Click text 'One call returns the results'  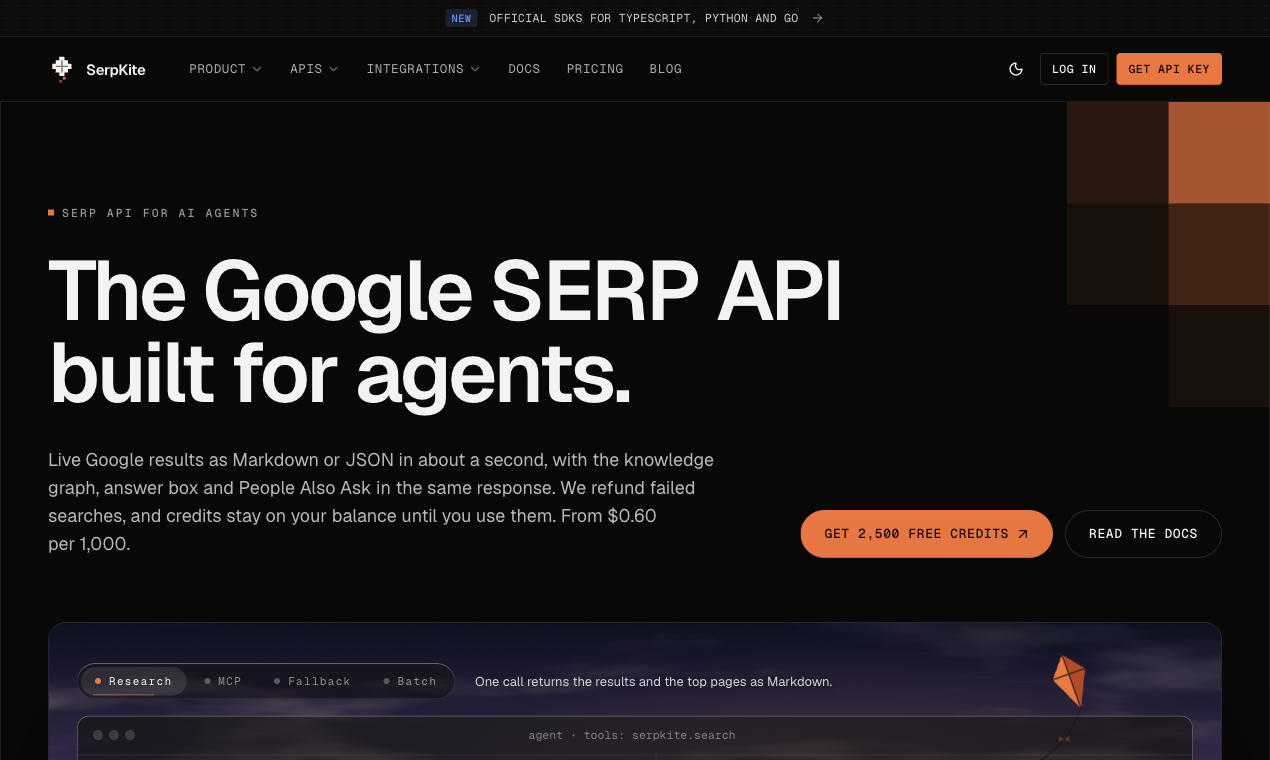tap(556, 681)
